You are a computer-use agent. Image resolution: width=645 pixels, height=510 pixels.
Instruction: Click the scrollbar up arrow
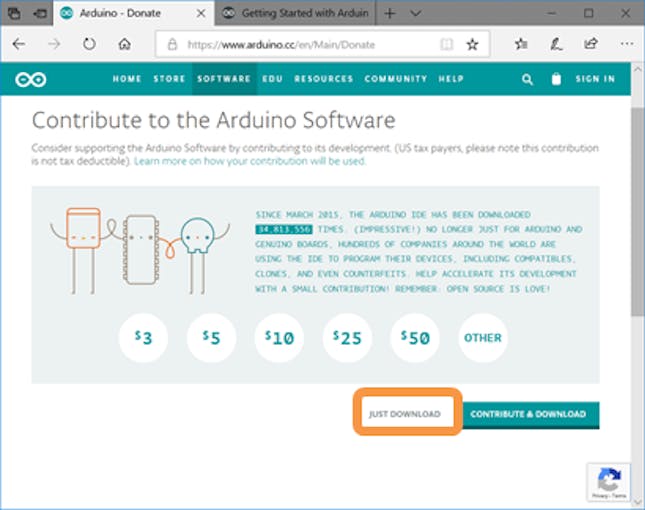[x=638, y=69]
